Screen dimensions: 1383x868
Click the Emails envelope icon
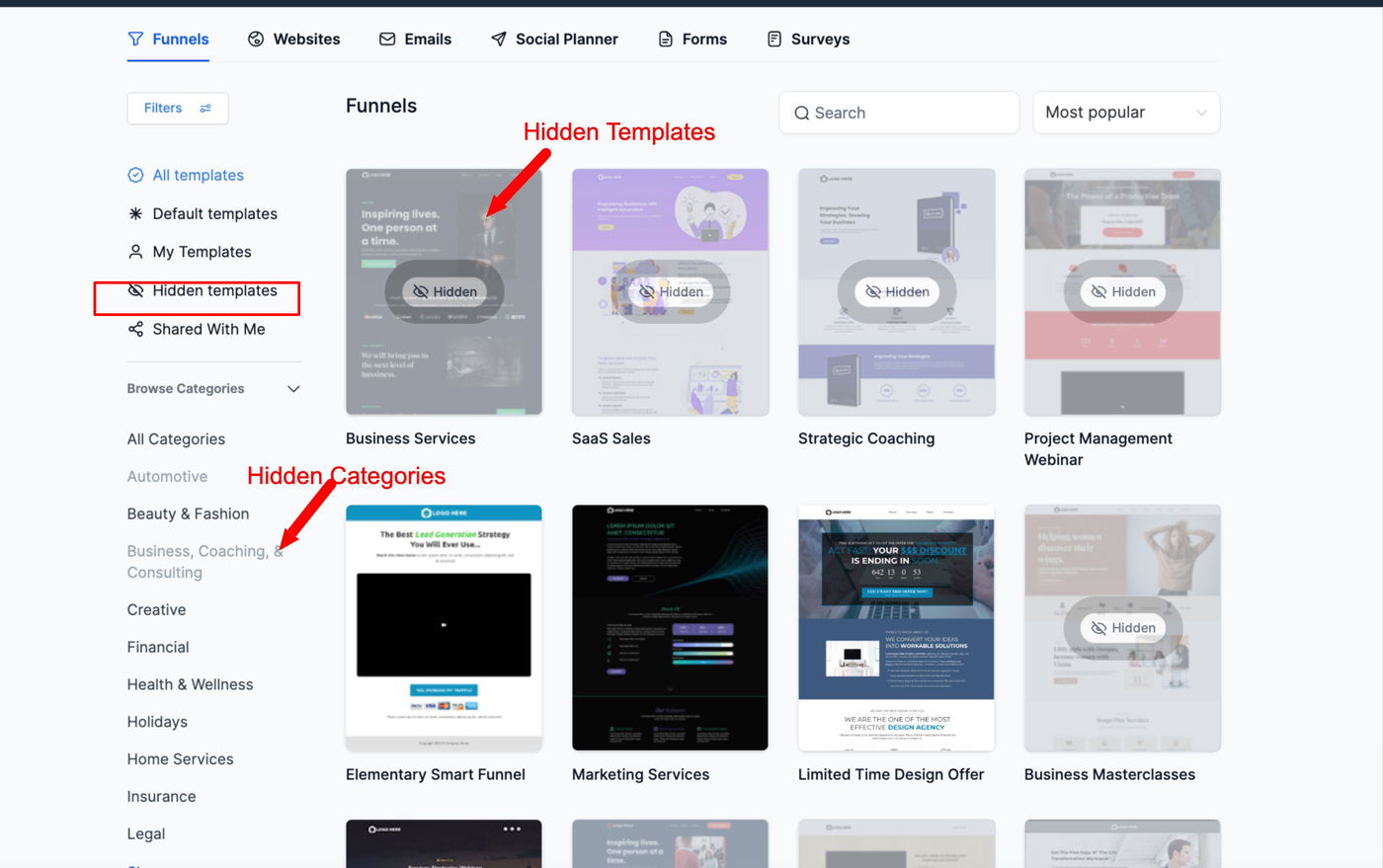387,39
